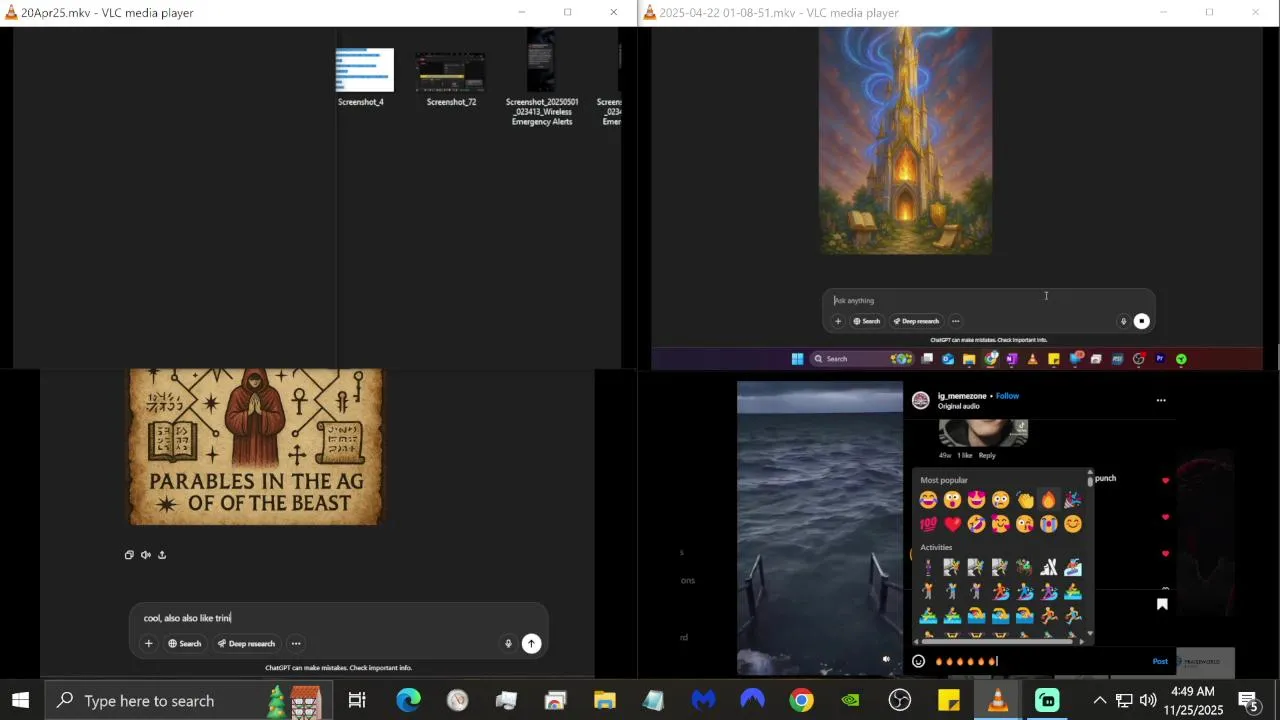The image size is (1280, 720).
Task: Select the skis emoji in Activities
Action: 1048,568
